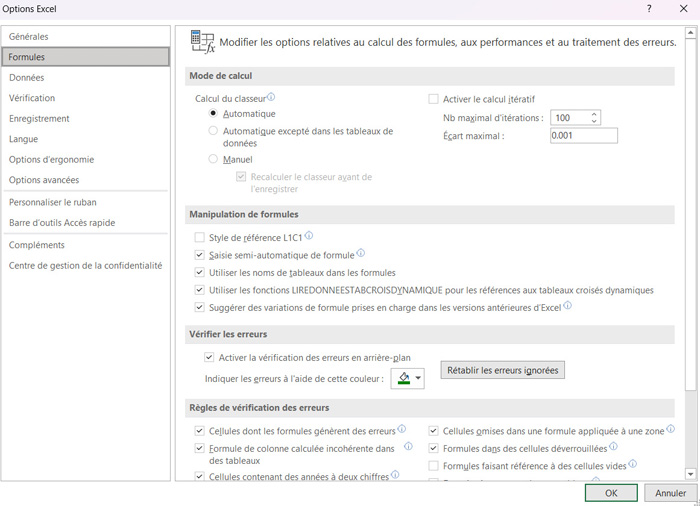700x506 pixels.
Task: Click info icon after Suggérer des variations de formule
Action: (568, 306)
